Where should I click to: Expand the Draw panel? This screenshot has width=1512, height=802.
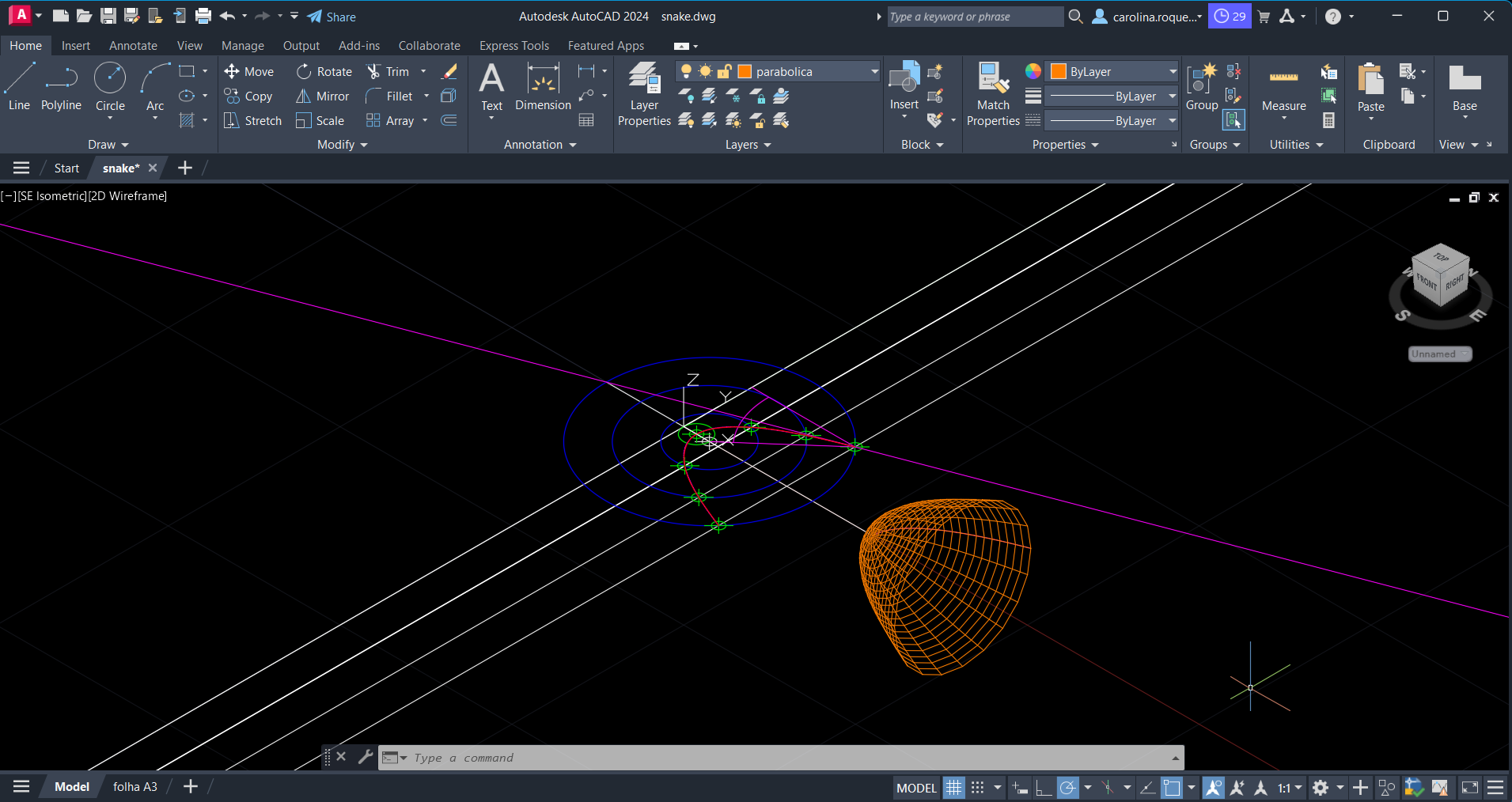108,145
